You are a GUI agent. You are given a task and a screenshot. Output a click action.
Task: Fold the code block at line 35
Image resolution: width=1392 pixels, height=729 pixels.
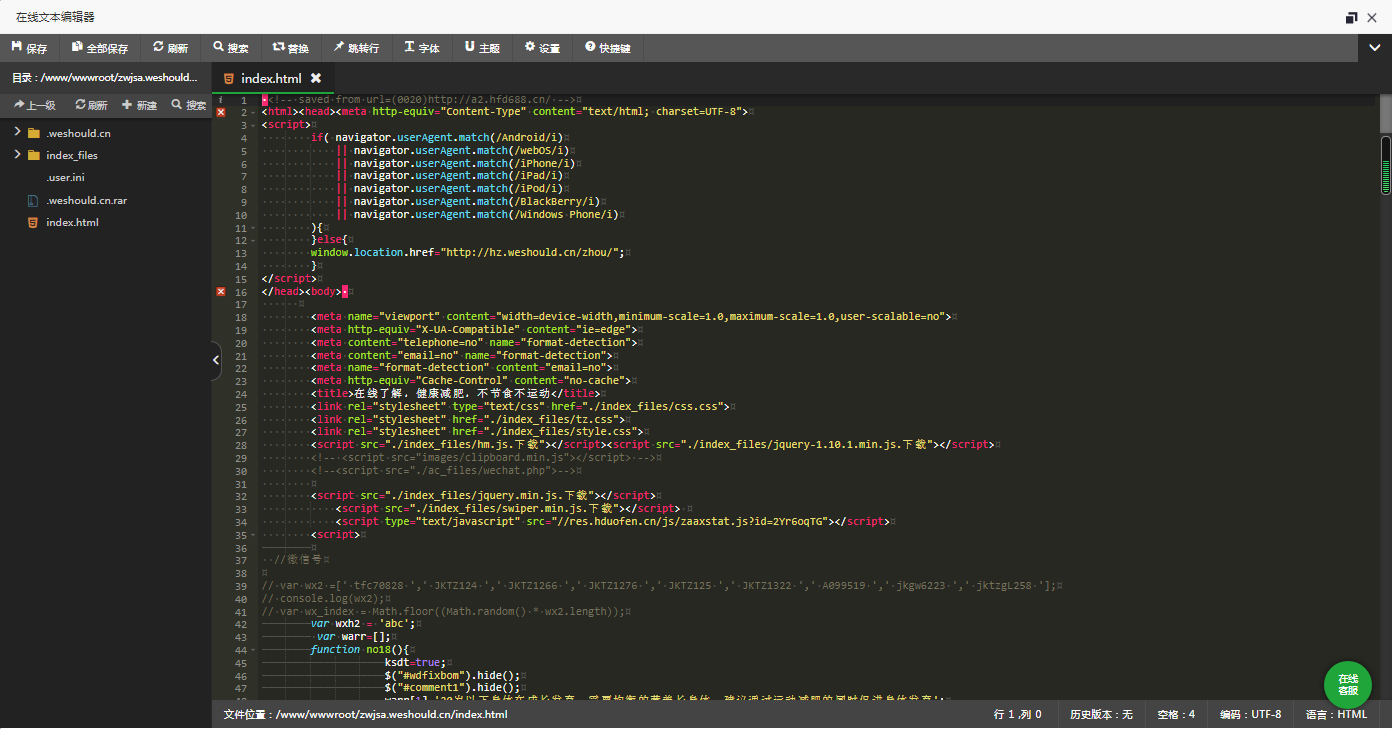click(253, 535)
